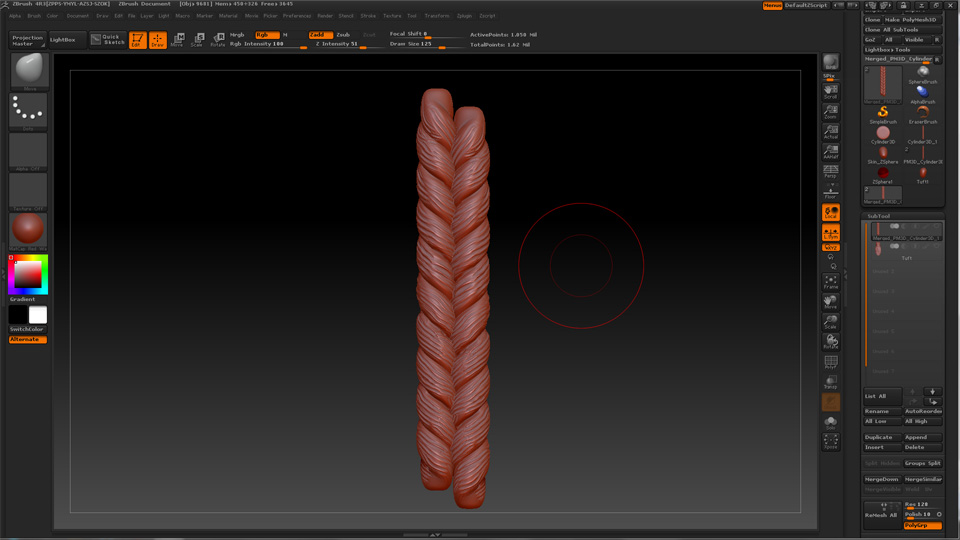Select the Move transform tool
The height and width of the screenshot is (540, 960).
[x=177, y=40]
